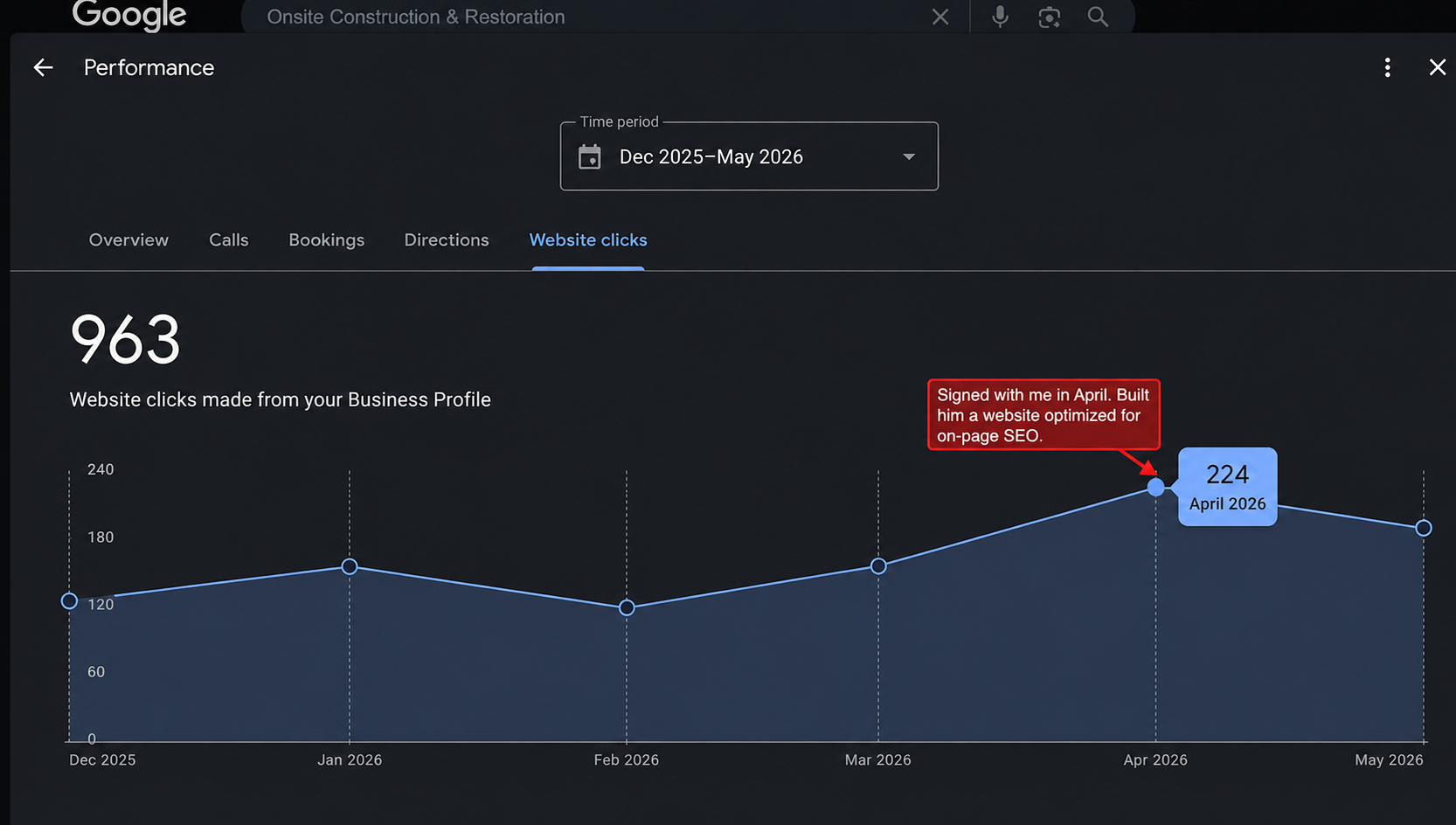Start voice search with the microphone icon

coord(1000,17)
